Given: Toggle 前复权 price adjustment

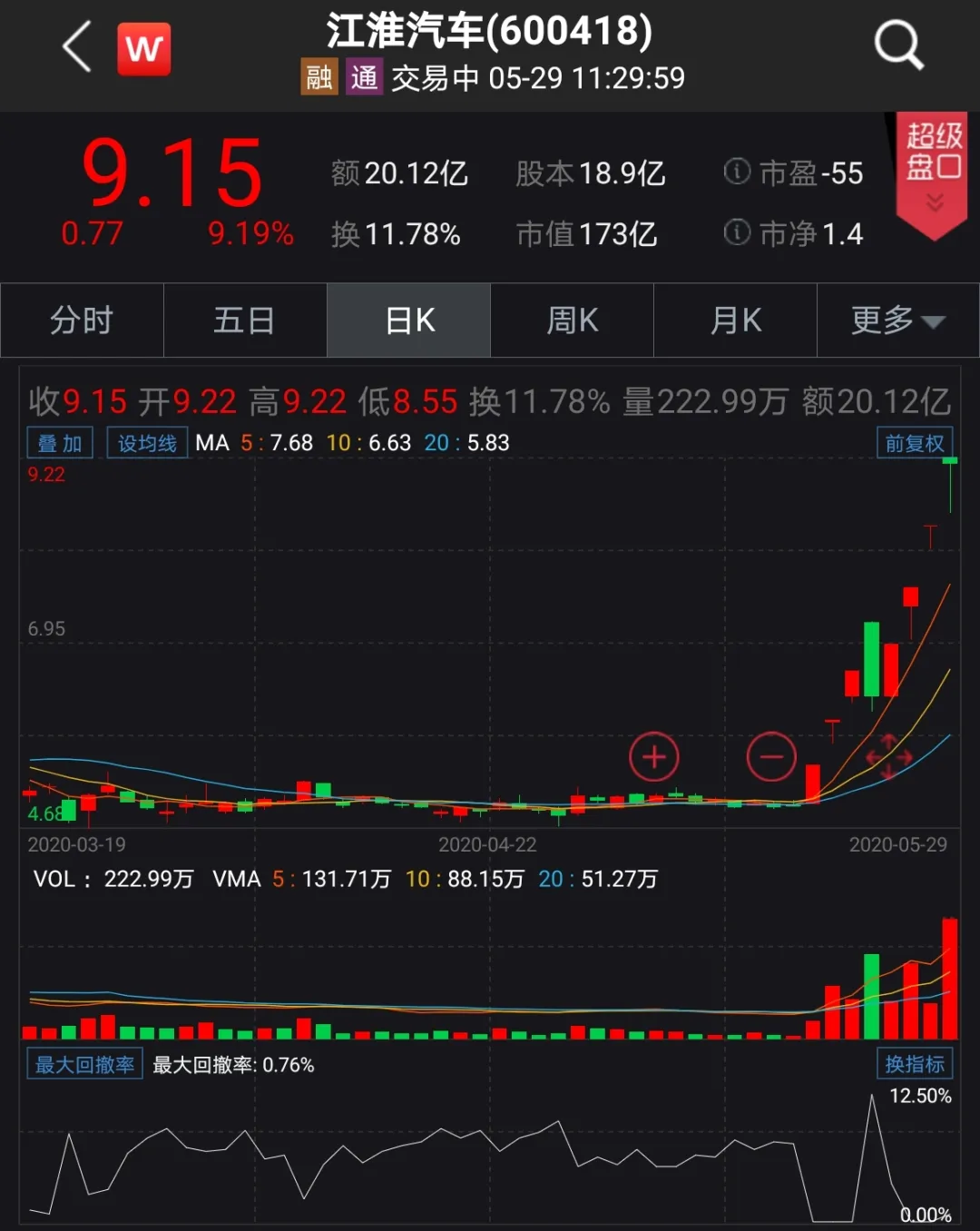Looking at the screenshot, I should pos(914,442).
